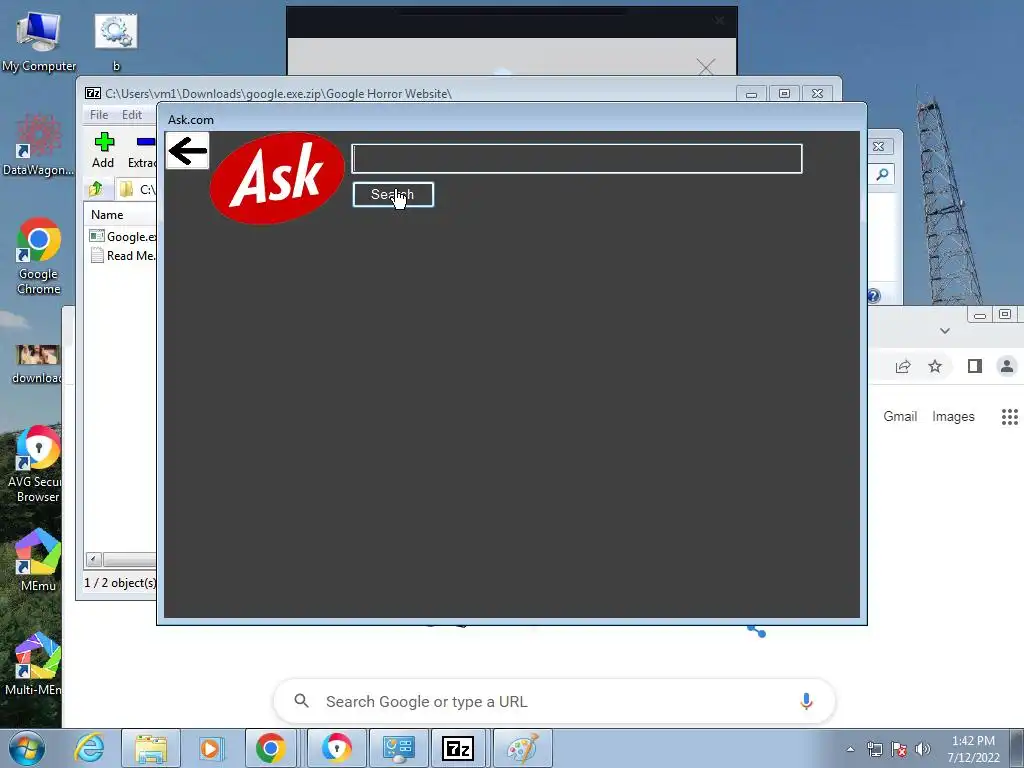Select the 'b' settings file desktop icon
1024x768 pixels.
tap(116, 40)
